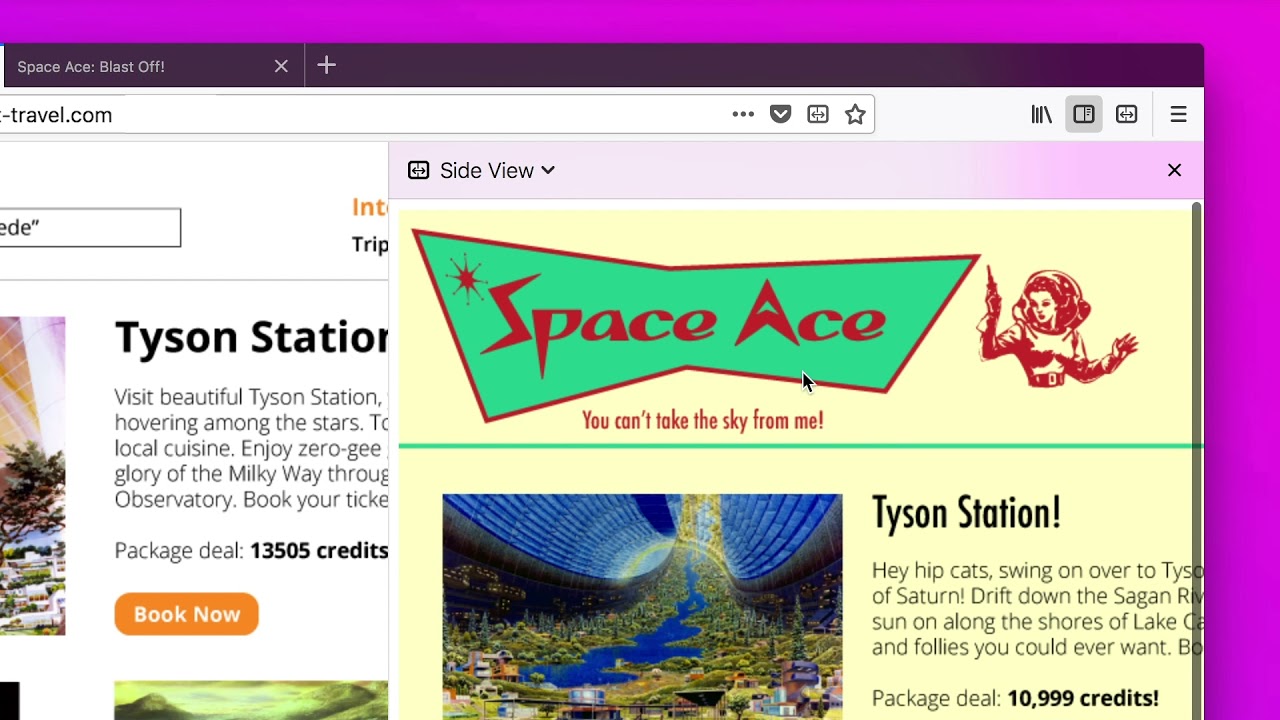Close the Side View panel

coord(1175,170)
